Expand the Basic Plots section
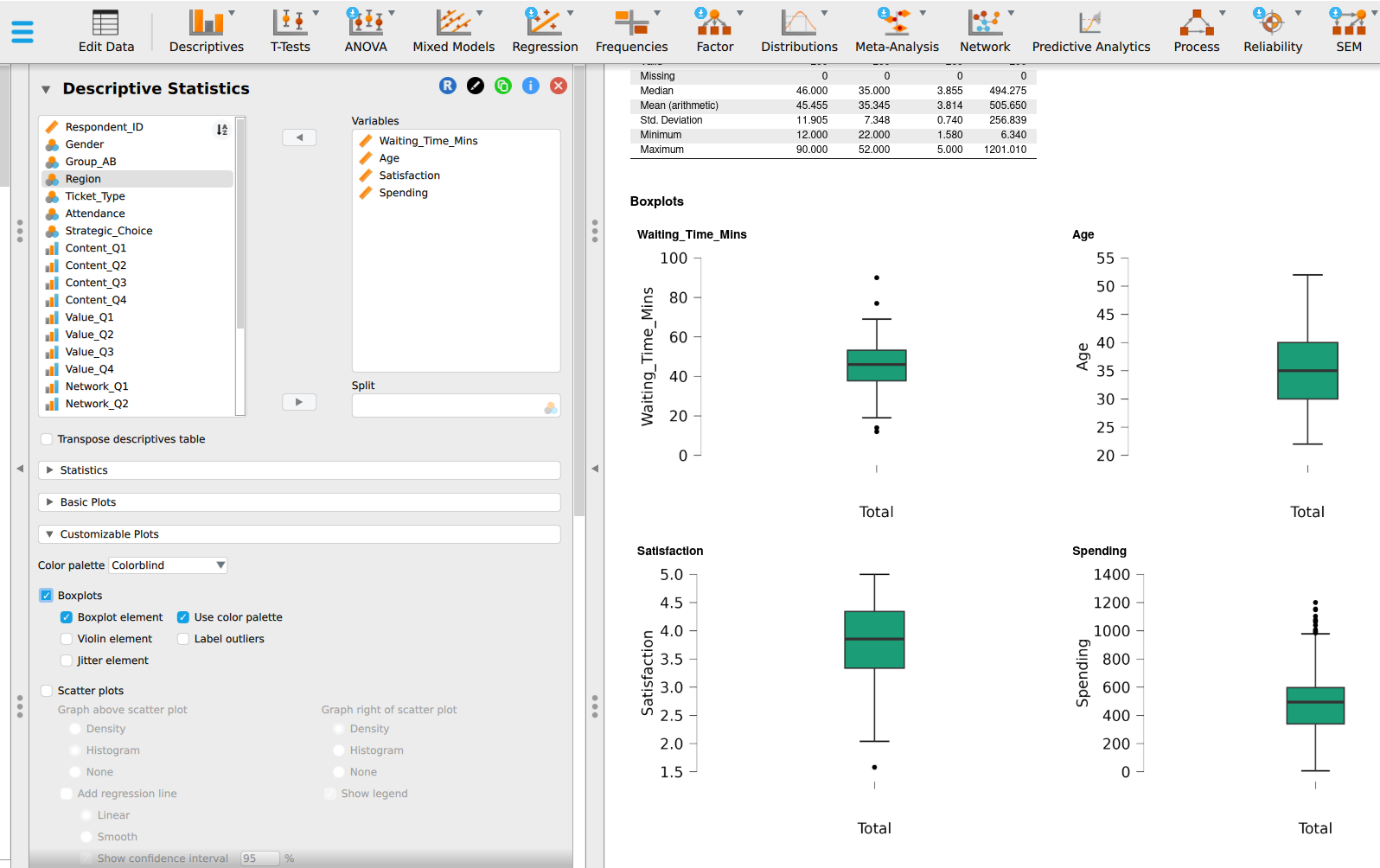The height and width of the screenshot is (868, 1380). tap(299, 502)
